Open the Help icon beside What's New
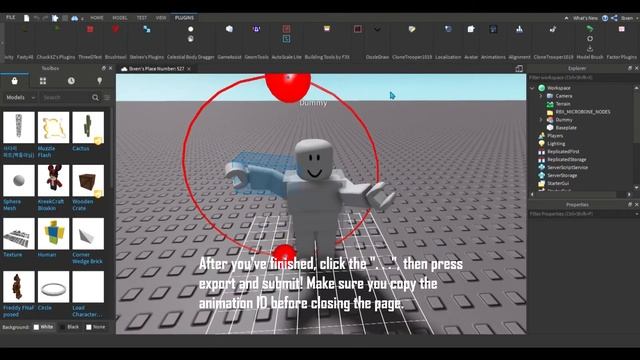640x360 pixels. point(605,18)
